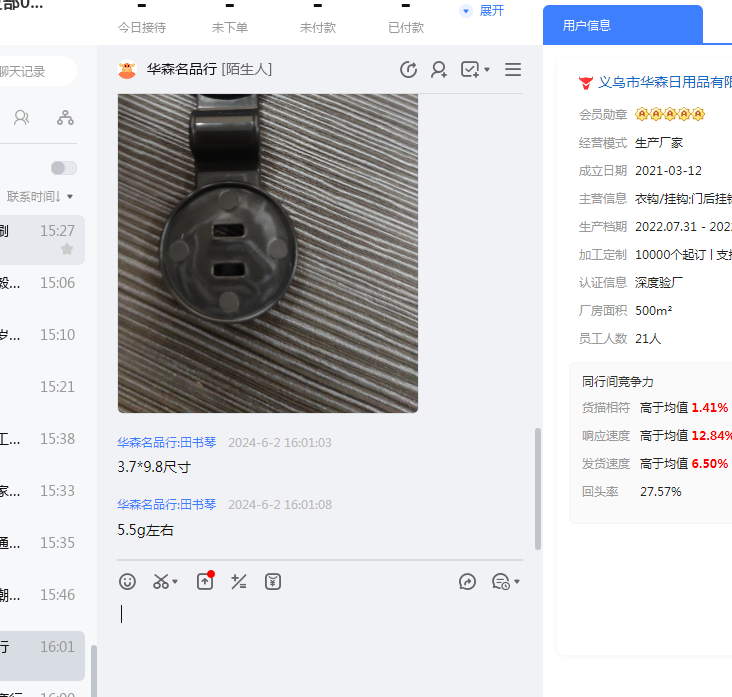This screenshot has width=732, height=697.
Task: Click the yuan payment icon
Action: 272,581
